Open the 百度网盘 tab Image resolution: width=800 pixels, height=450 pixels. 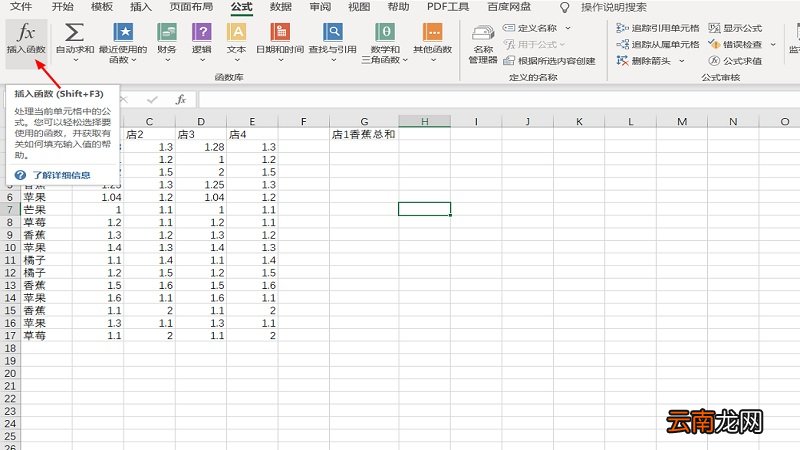tap(509, 7)
